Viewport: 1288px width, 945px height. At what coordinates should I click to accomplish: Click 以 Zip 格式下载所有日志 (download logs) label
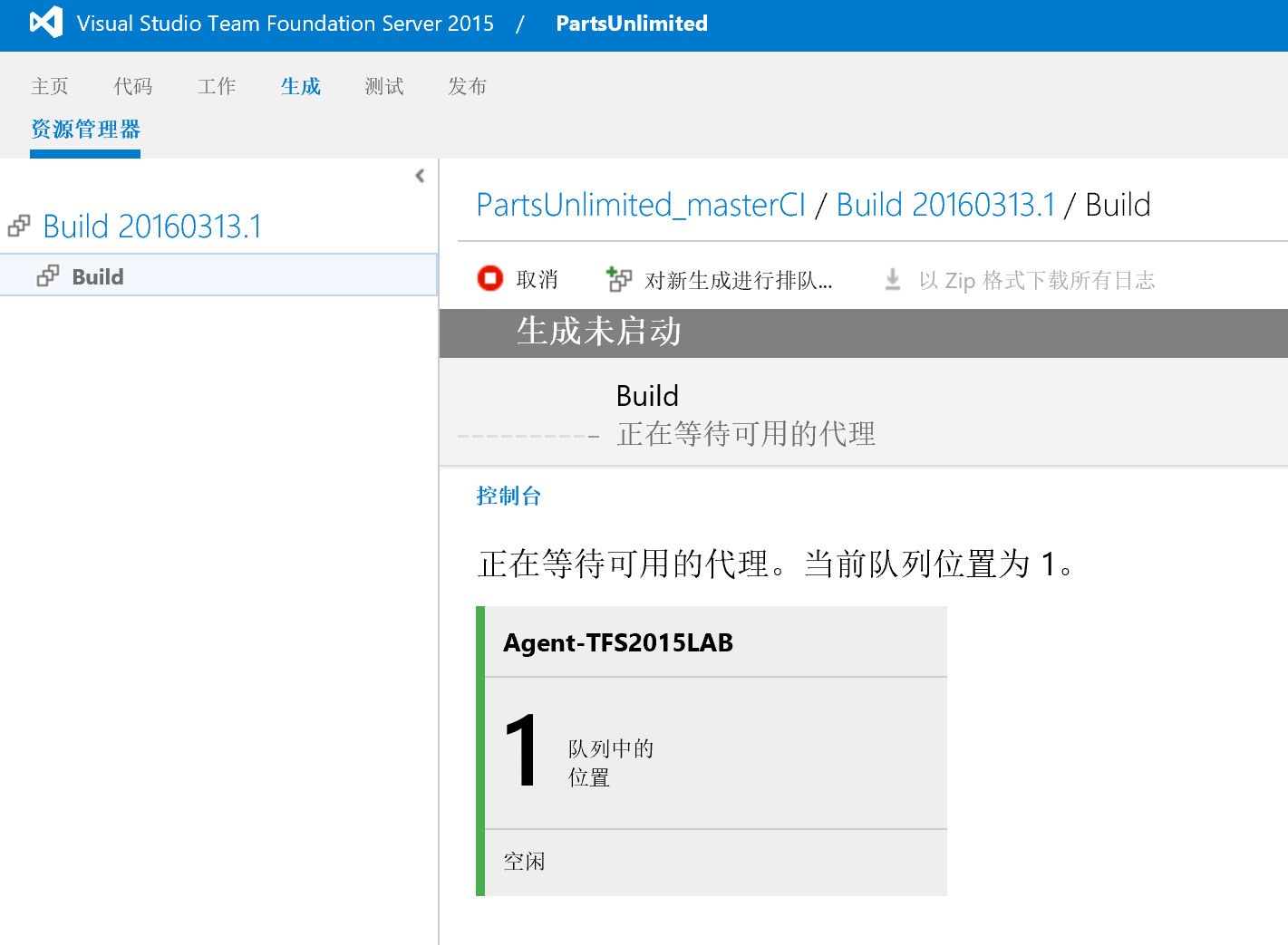point(1037,280)
